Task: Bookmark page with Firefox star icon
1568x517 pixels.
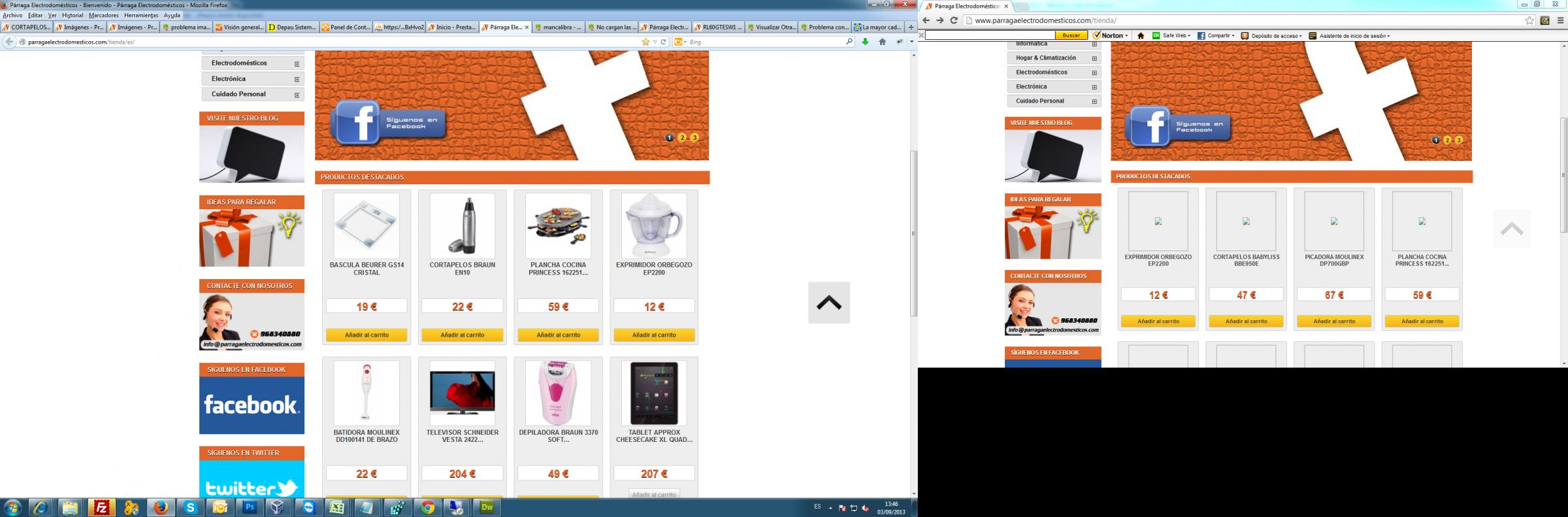Action: [645, 42]
